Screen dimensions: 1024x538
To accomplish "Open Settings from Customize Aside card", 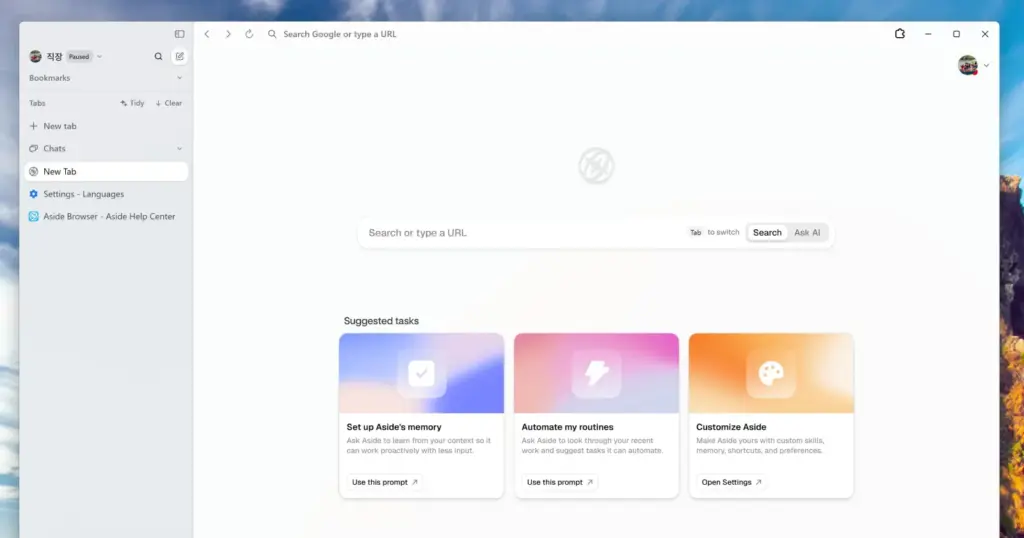I will pos(731,482).
